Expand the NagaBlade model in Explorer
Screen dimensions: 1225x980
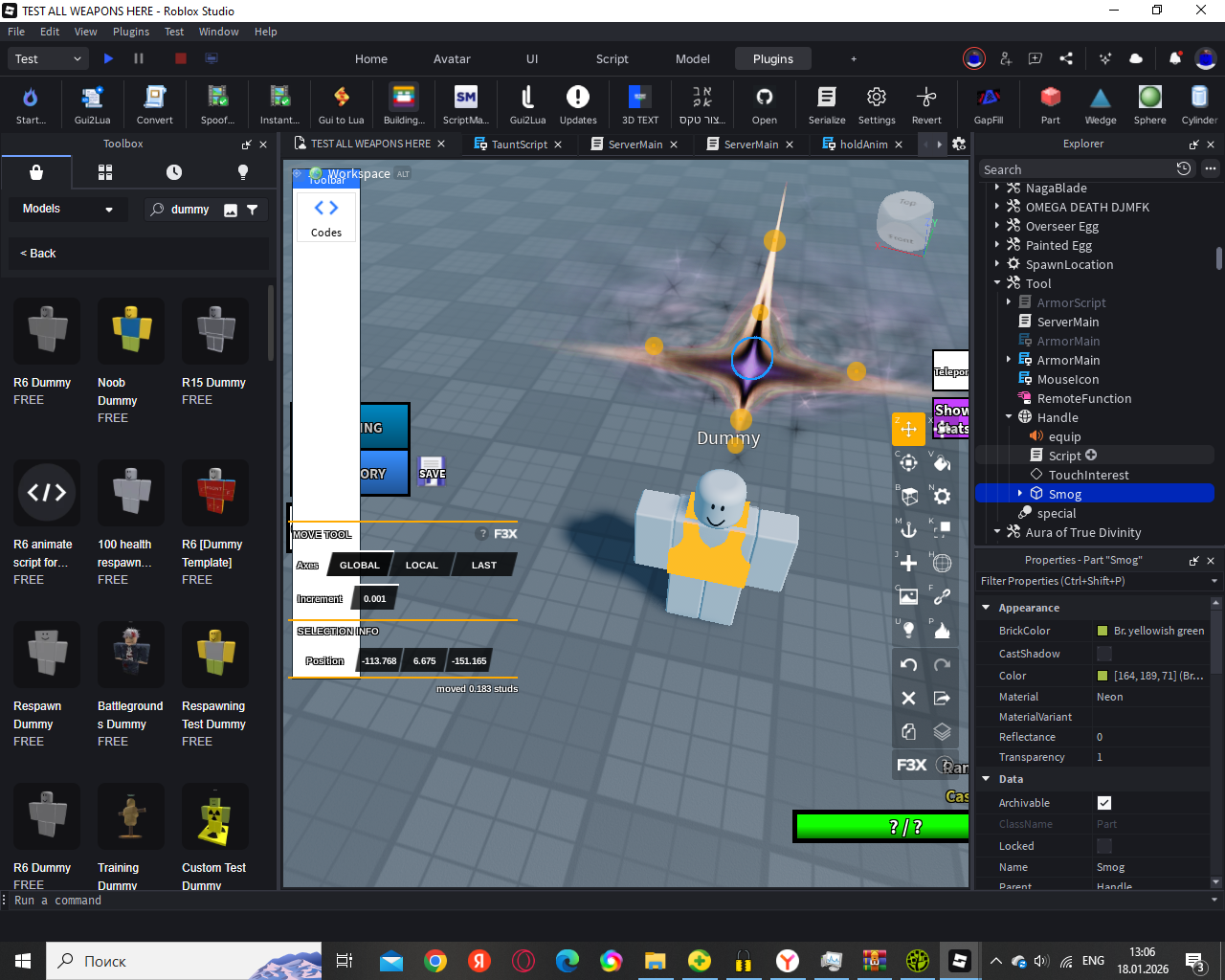[x=997, y=188]
